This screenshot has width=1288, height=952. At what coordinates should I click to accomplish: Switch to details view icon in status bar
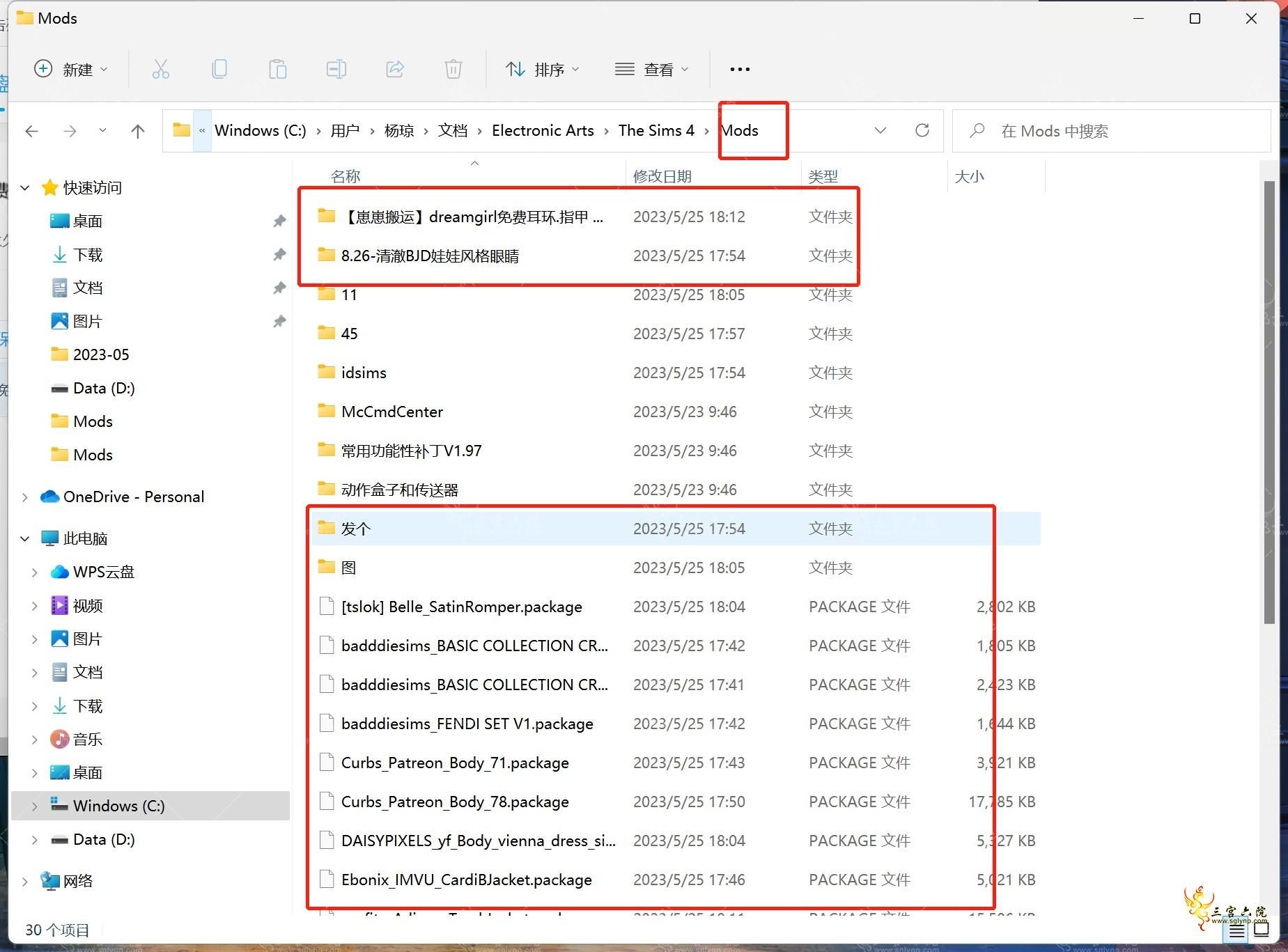1237,930
